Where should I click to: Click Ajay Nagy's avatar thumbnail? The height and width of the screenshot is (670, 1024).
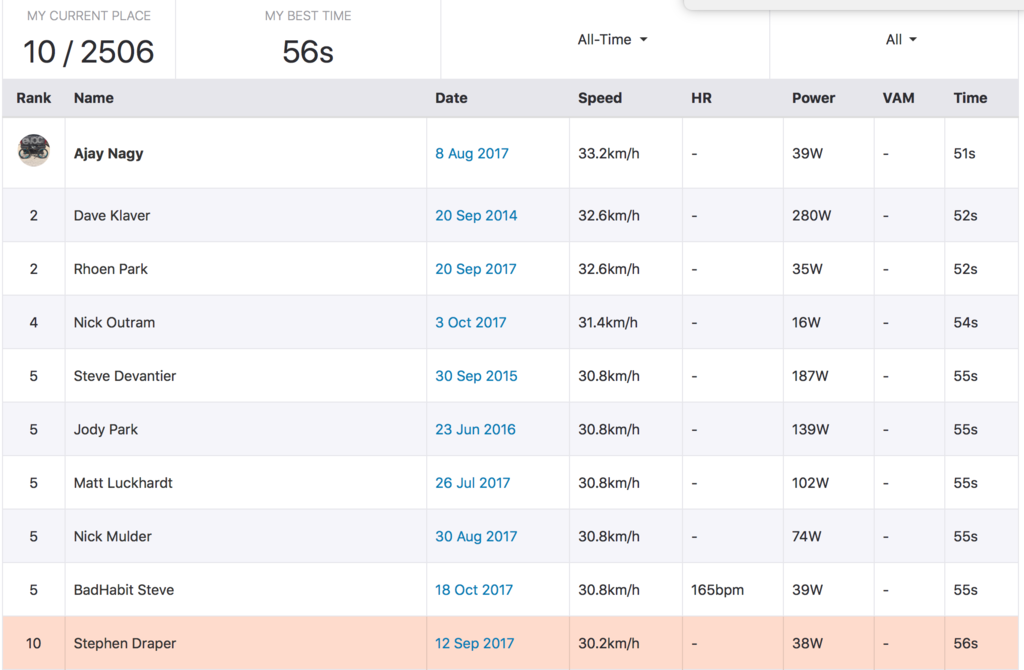[33, 150]
